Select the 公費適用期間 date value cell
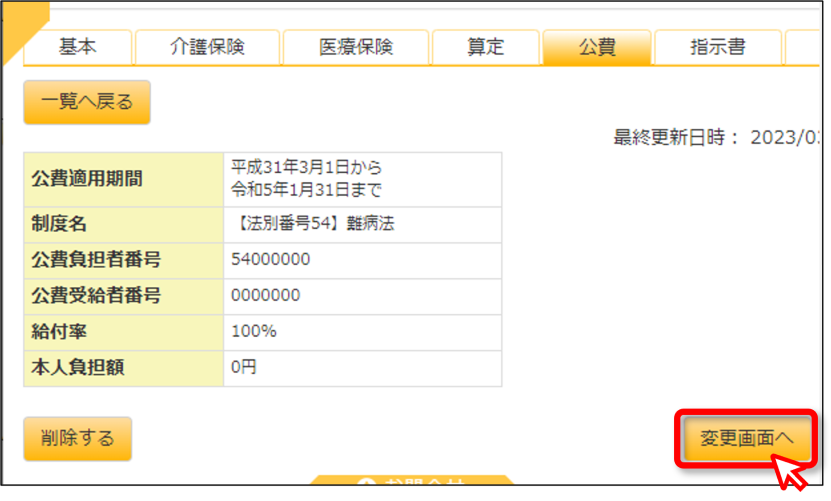The image size is (831, 501). tap(363, 179)
